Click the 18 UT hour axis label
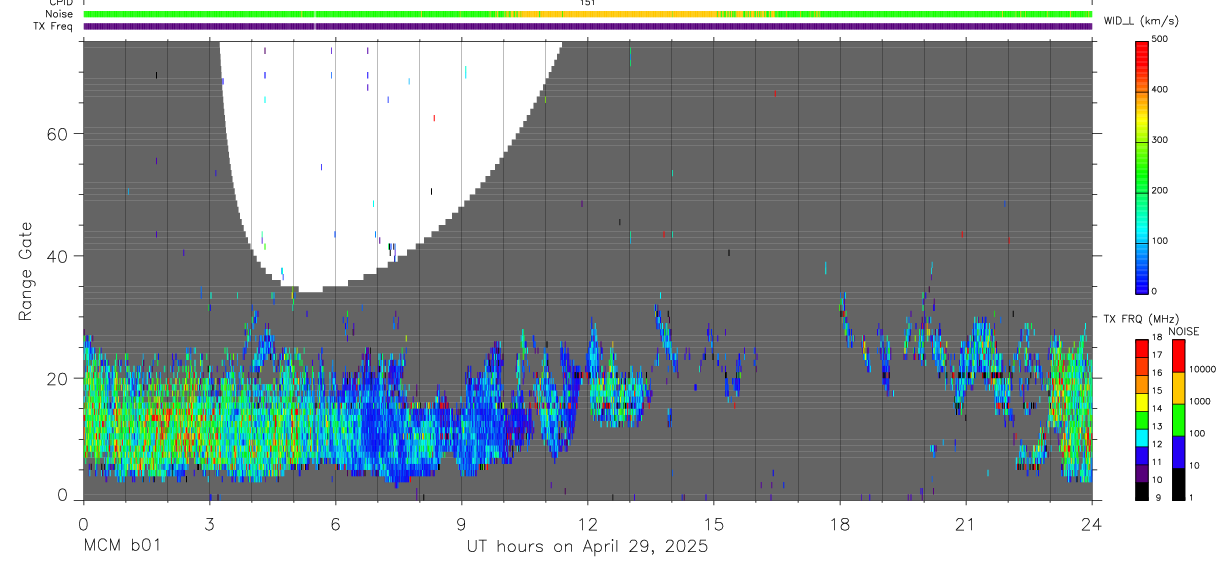Screen dimensions: 1228x567 840,524
